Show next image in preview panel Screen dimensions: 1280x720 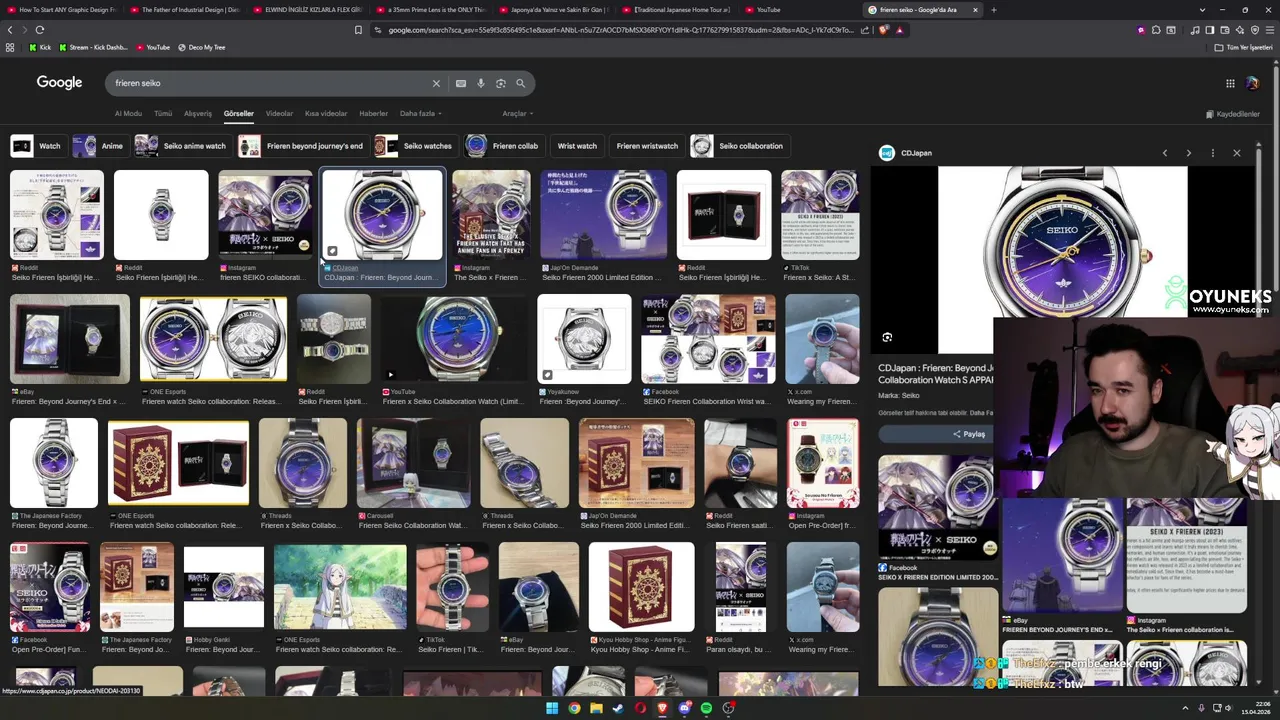coord(1188,153)
